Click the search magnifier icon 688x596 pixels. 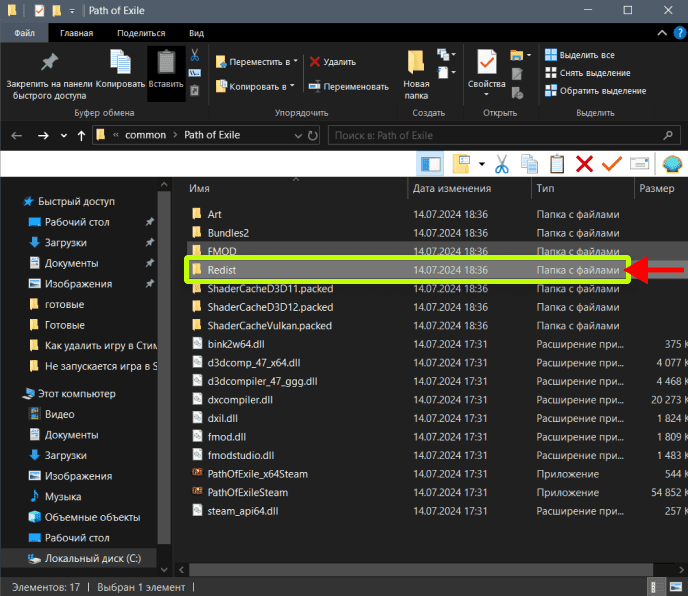(668, 135)
